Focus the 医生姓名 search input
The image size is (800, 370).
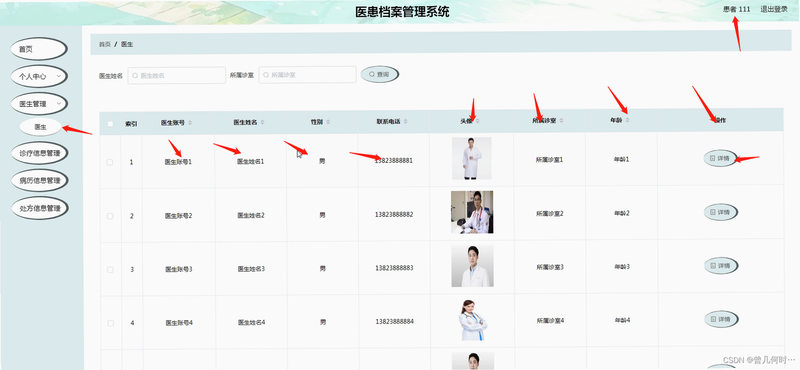pos(177,75)
